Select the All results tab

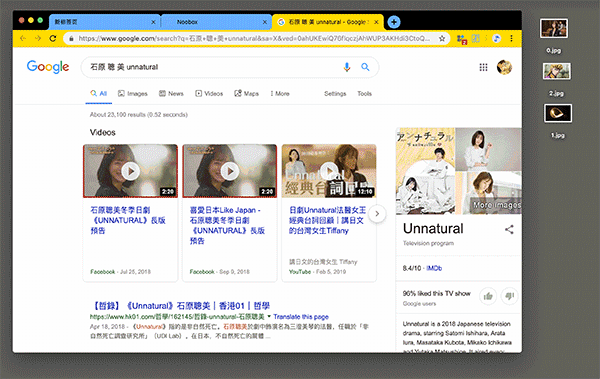pyautogui.click(x=99, y=93)
